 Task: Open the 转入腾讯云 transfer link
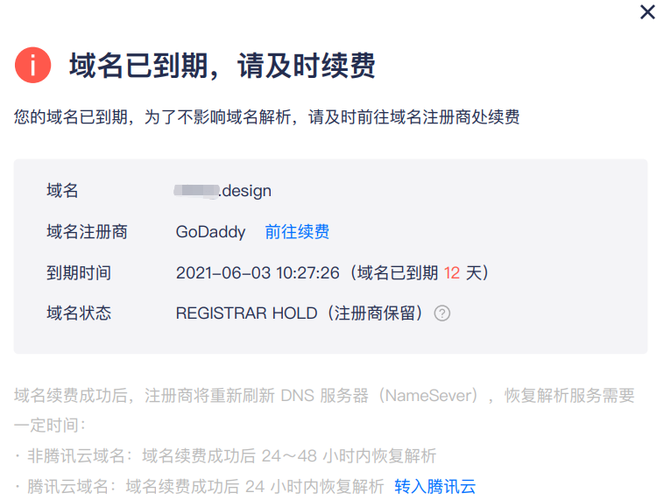(x=435, y=486)
